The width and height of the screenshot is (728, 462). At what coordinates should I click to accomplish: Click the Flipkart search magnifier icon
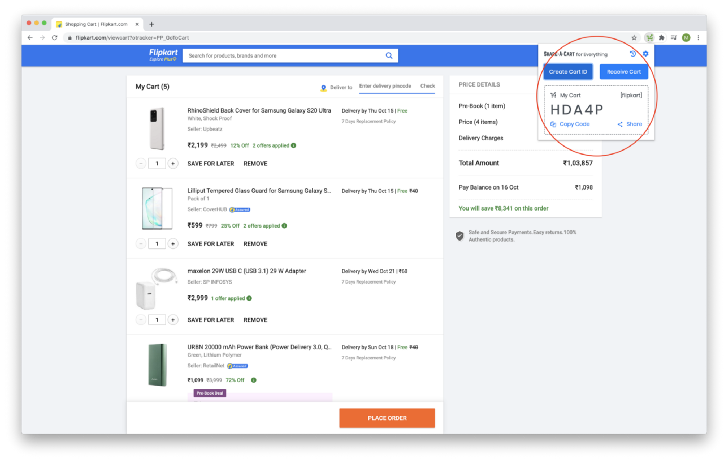click(389, 56)
